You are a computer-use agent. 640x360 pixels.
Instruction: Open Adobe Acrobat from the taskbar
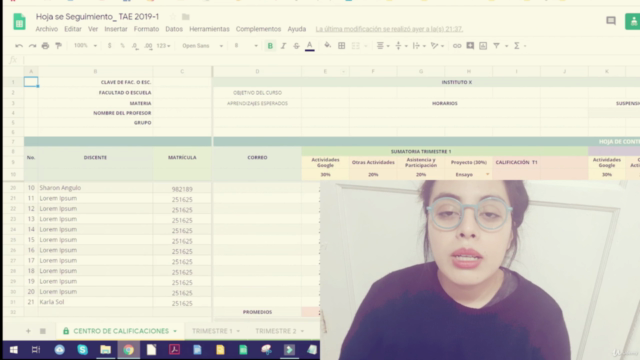[174, 350]
